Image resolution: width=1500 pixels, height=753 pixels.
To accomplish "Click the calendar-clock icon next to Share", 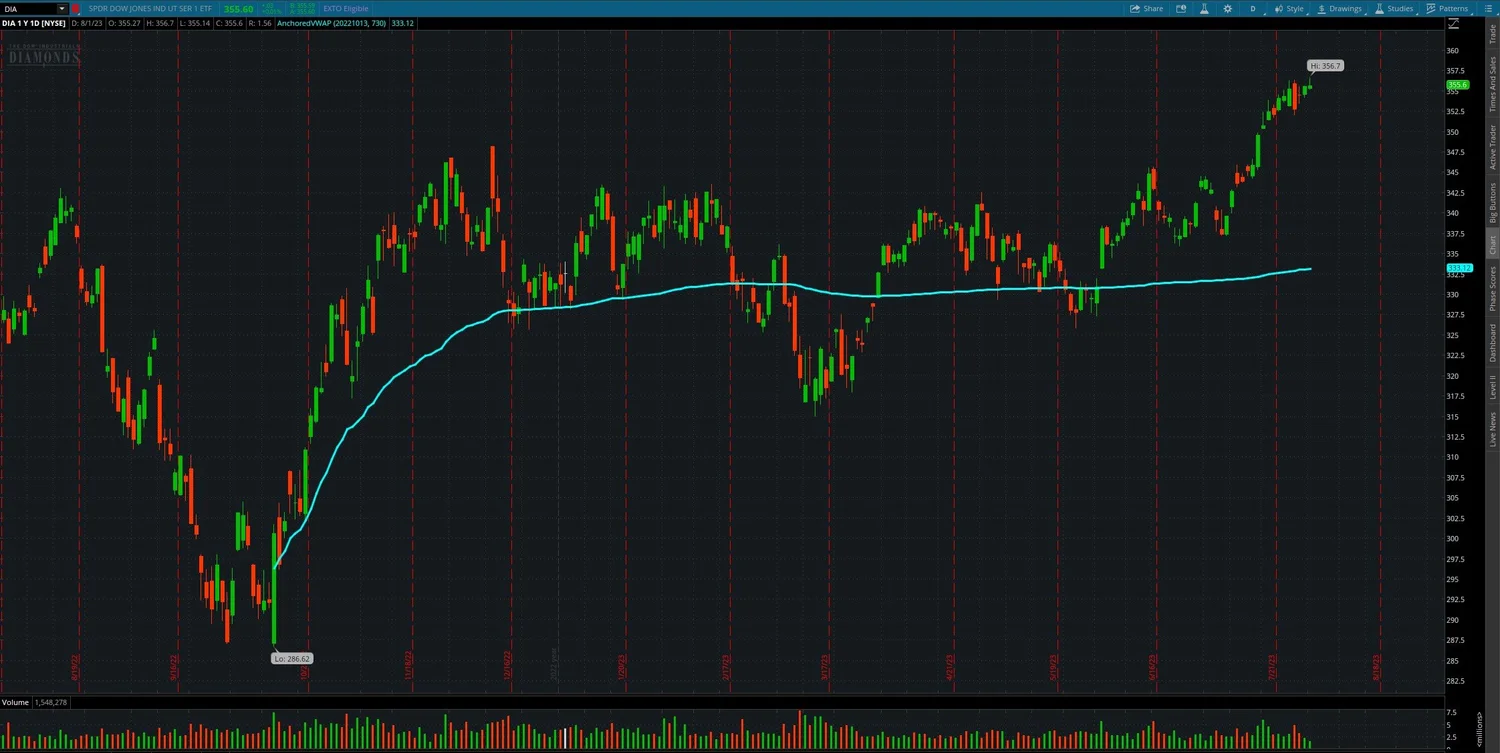I will coord(1181,8).
